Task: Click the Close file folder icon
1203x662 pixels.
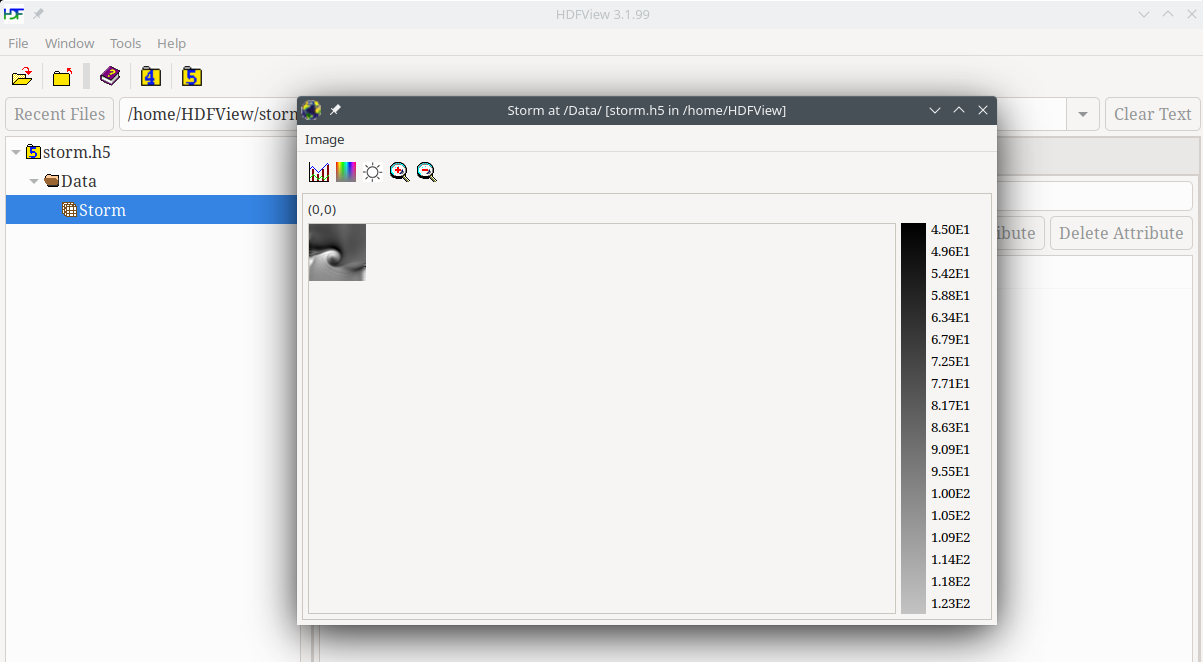Action: 63,77
